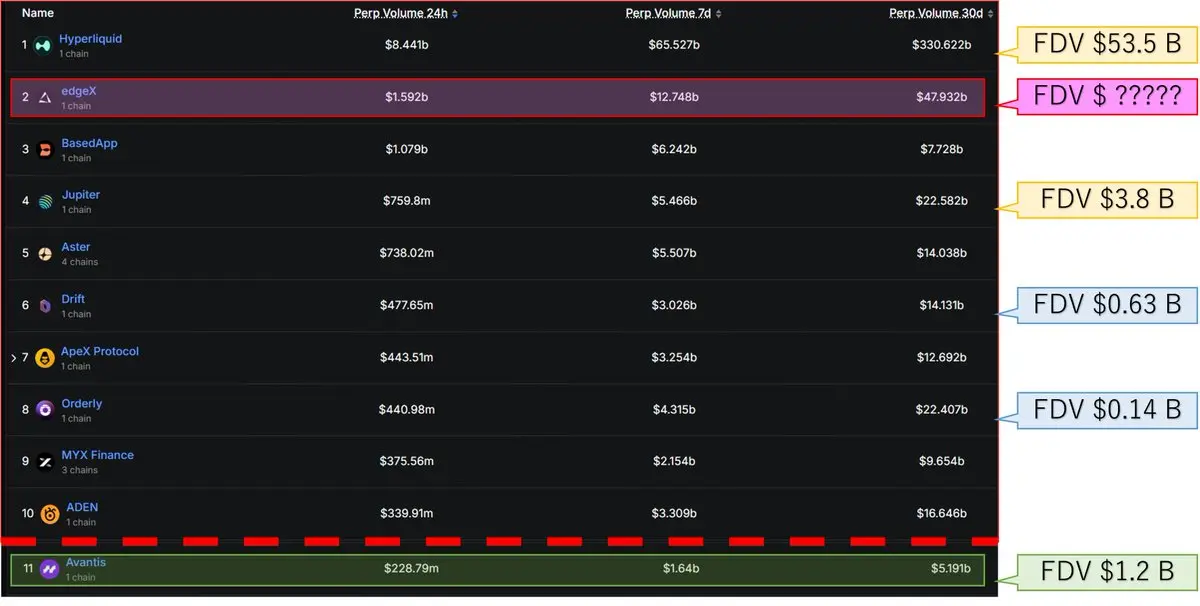Click BasedApp 7d volume $6.242b
The image size is (1200, 606).
[674, 150]
